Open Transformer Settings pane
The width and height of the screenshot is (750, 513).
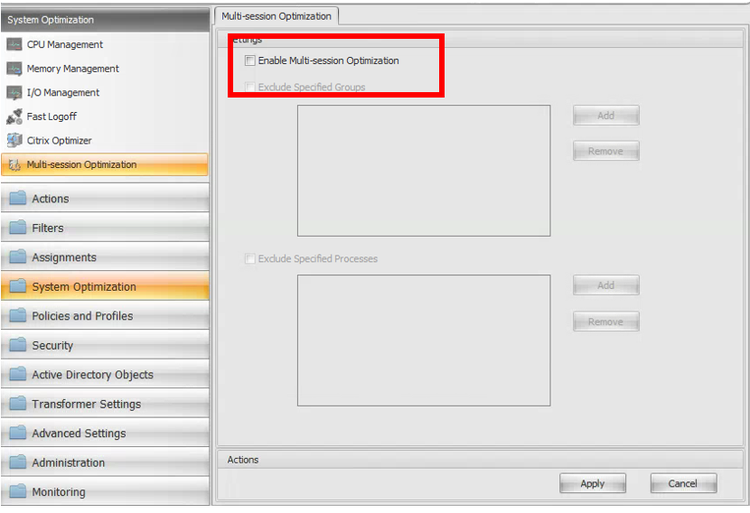[105, 404]
